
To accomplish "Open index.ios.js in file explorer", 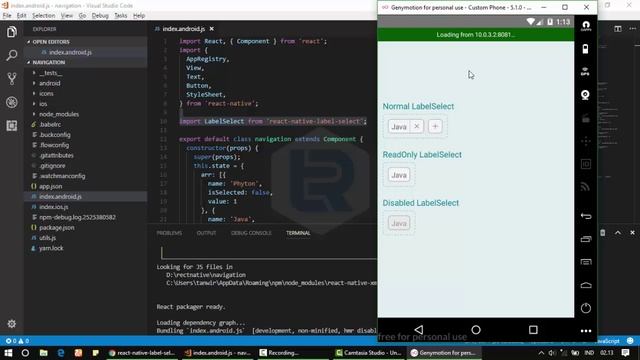I will pos(53,207).
